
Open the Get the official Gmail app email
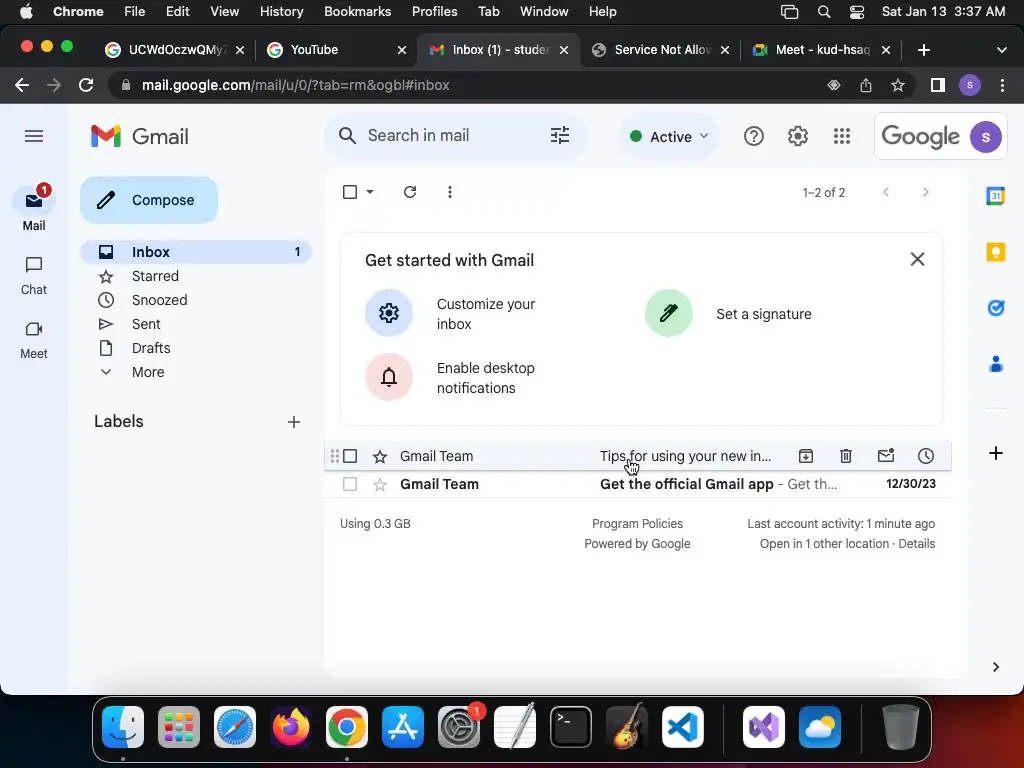coord(637,484)
